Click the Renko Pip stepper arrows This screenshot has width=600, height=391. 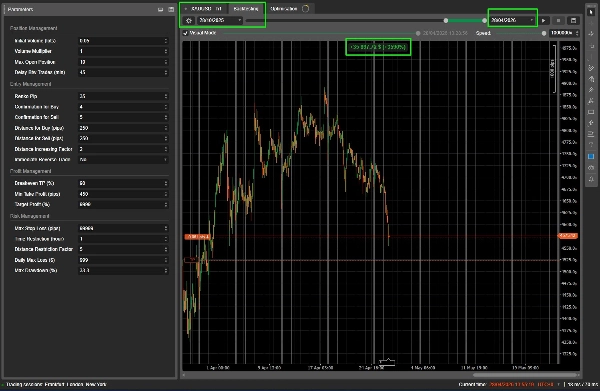[x=166, y=96]
